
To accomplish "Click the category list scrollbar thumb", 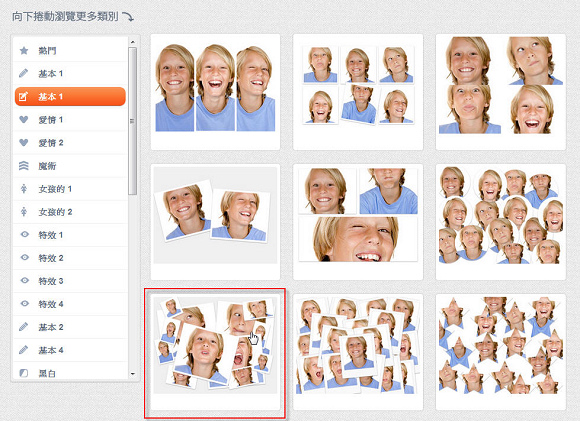I will [x=133, y=121].
